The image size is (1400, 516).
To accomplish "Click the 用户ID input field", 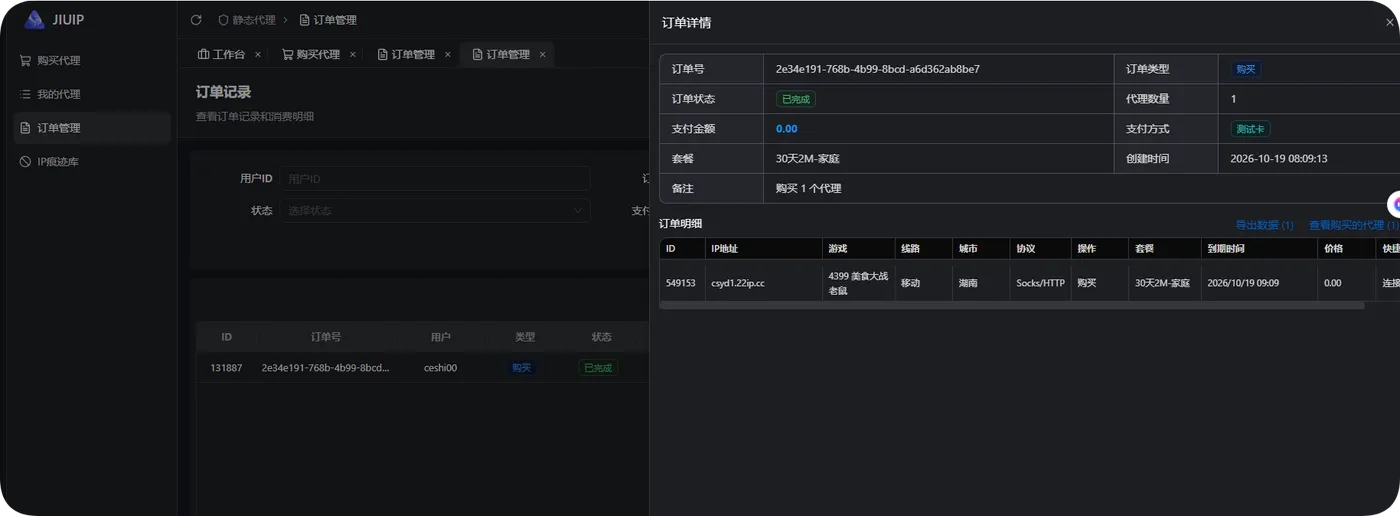I will tap(434, 179).
